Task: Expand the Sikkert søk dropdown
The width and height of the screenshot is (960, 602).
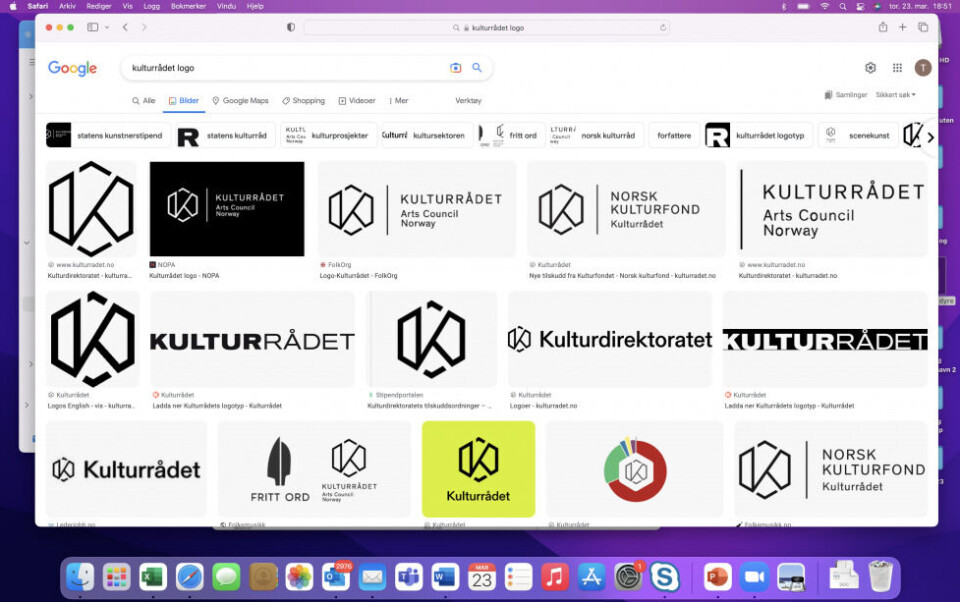Action: (896, 95)
